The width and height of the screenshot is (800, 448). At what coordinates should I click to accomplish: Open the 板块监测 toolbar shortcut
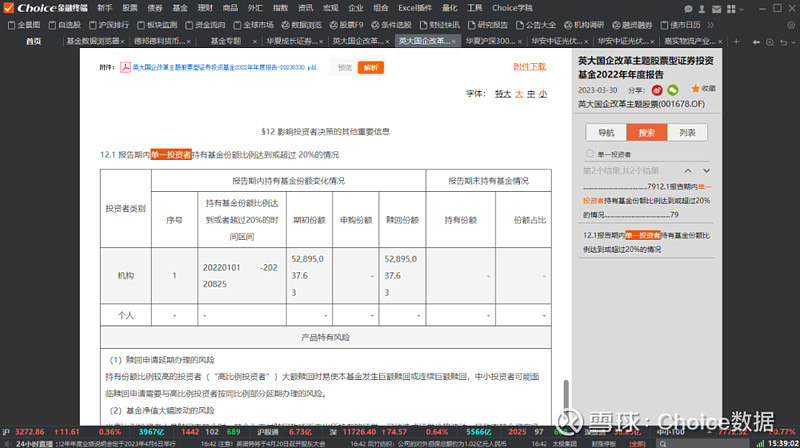[x=157, y=25]
